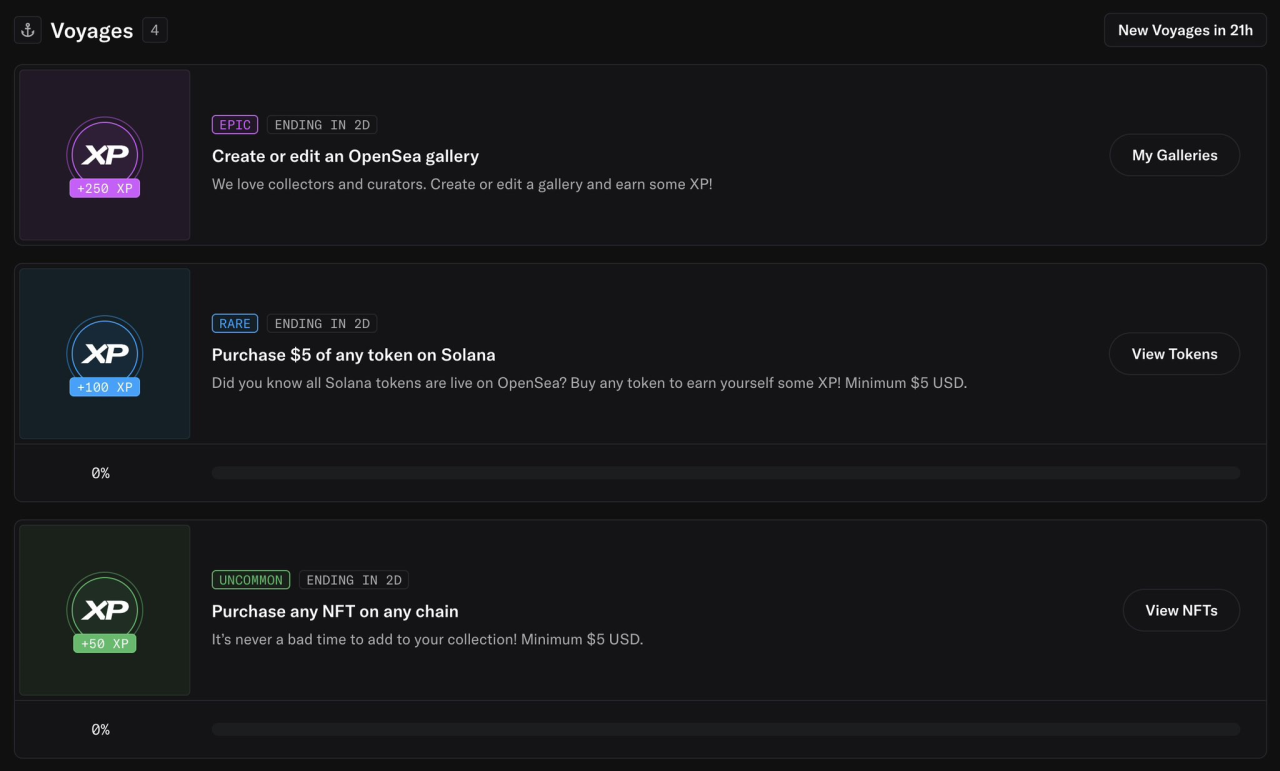This screenshot has height=771, width=1280.
Task: Click the +250 XP reward label
Action: [x=105, y=188]
